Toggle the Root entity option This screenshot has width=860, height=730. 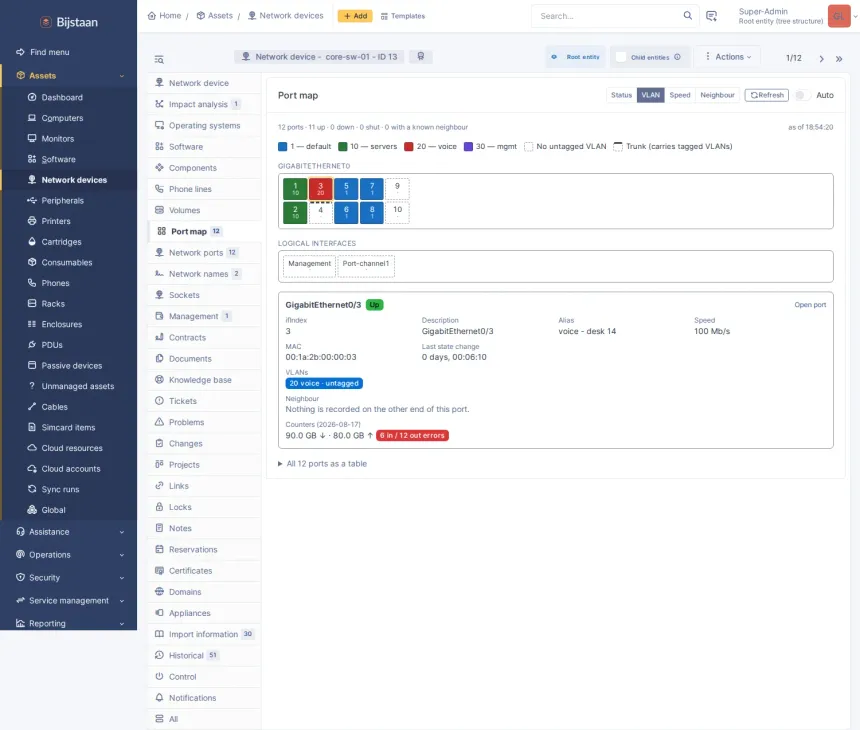[x=576, y=57]
